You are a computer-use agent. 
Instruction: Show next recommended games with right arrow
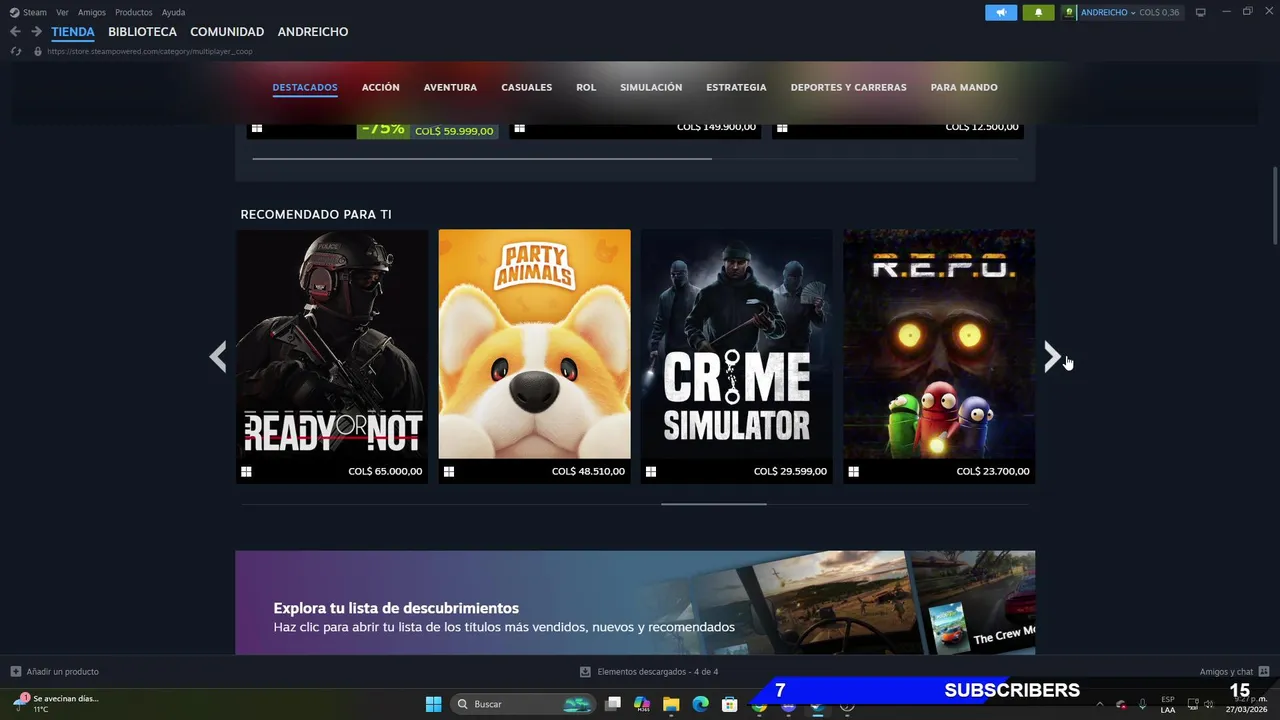[1051, 357]
